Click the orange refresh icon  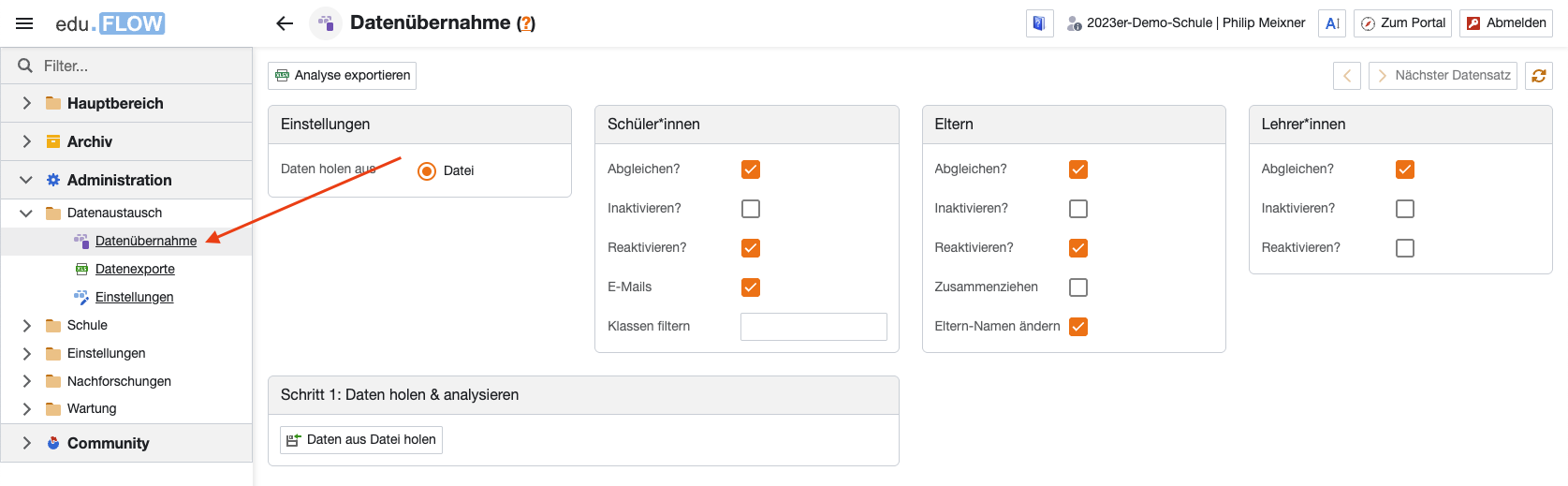pyautogui.click(x=1538, y=76)
